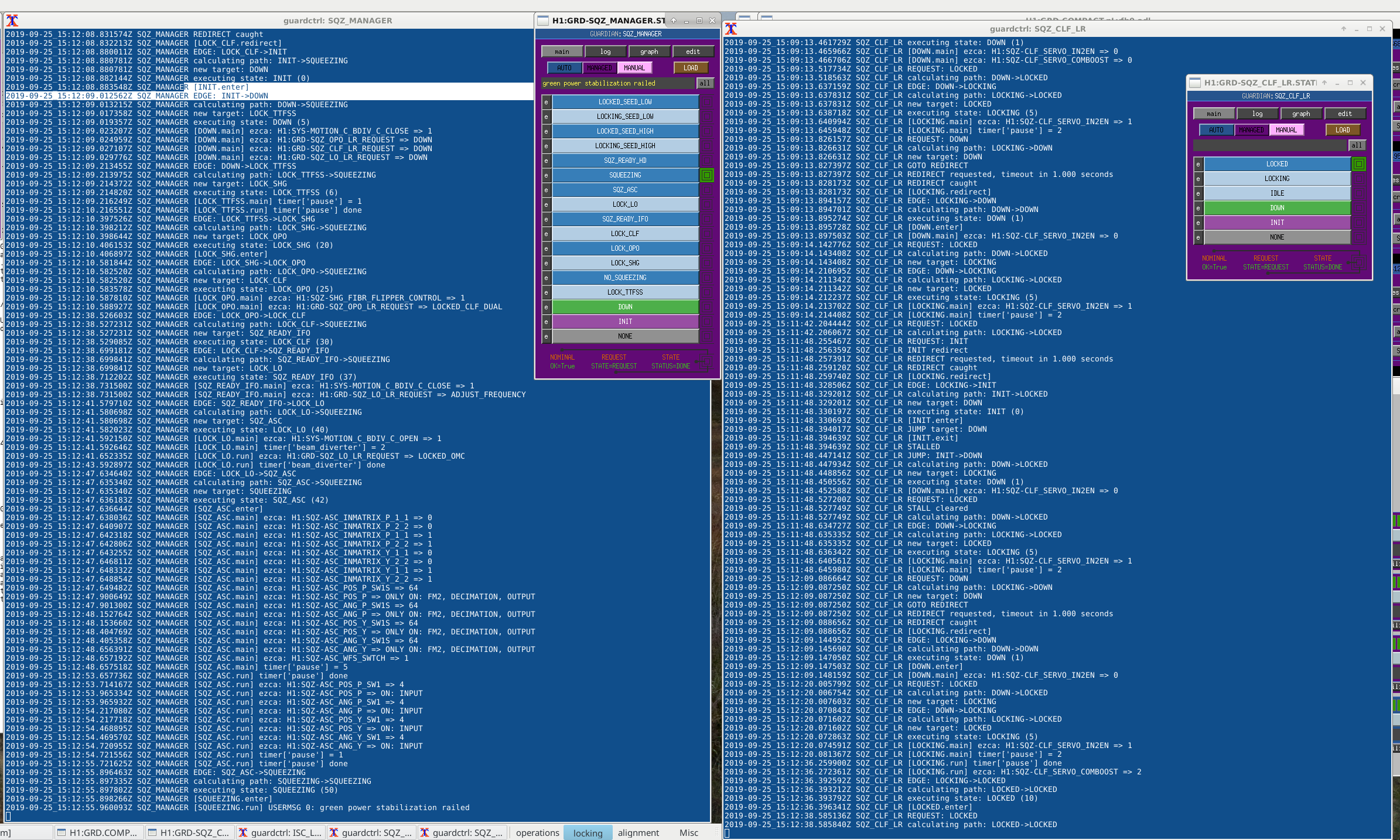Request the INIT state in SQZ_MANAGER
1400x840 pixels.
click(x=625, y=322)
